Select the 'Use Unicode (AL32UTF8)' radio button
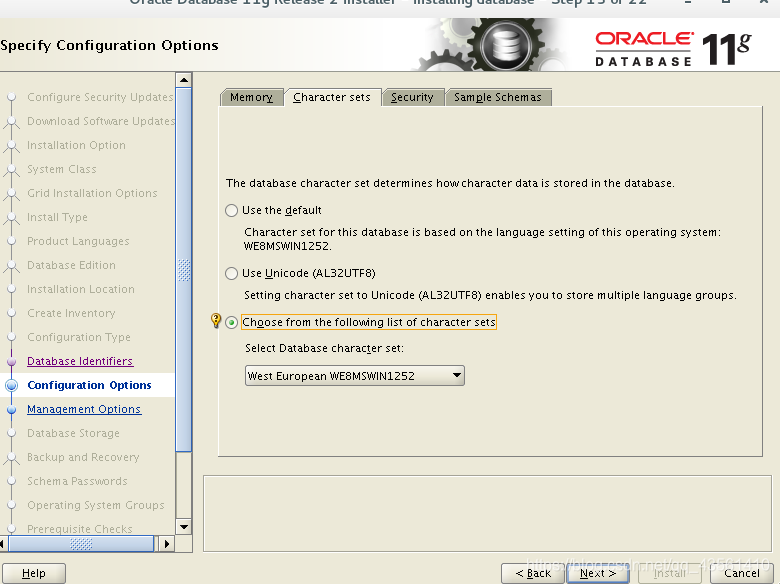 pos(231,273)
